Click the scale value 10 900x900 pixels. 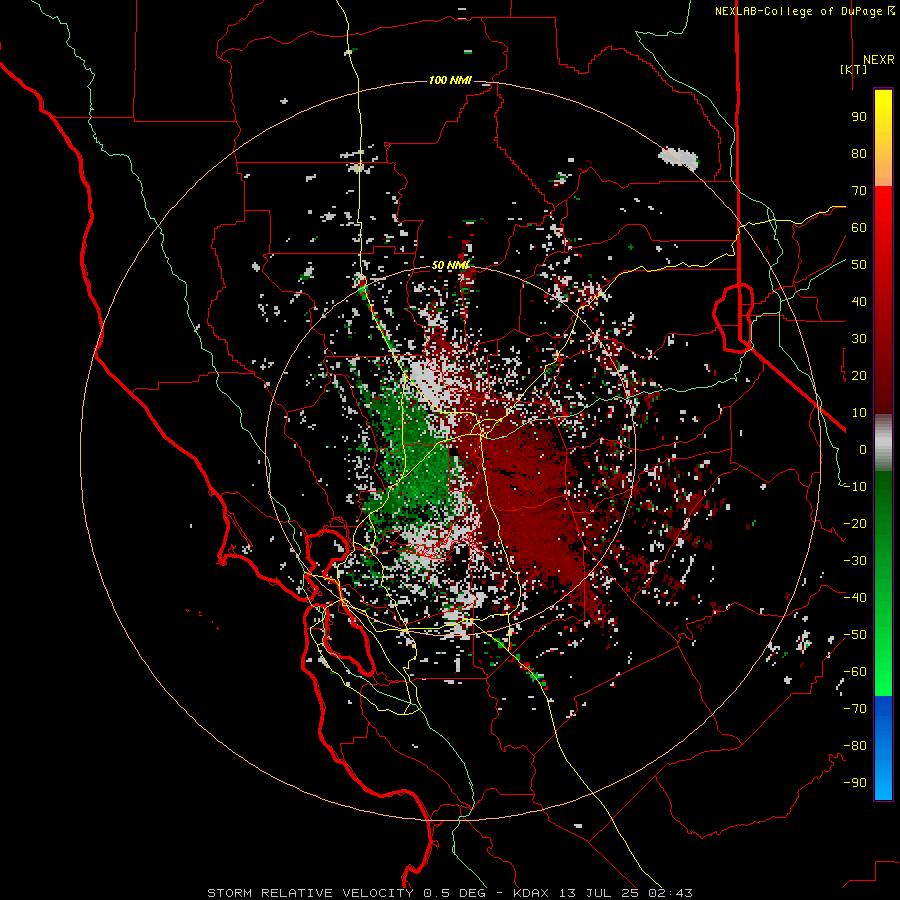point(859,413)
